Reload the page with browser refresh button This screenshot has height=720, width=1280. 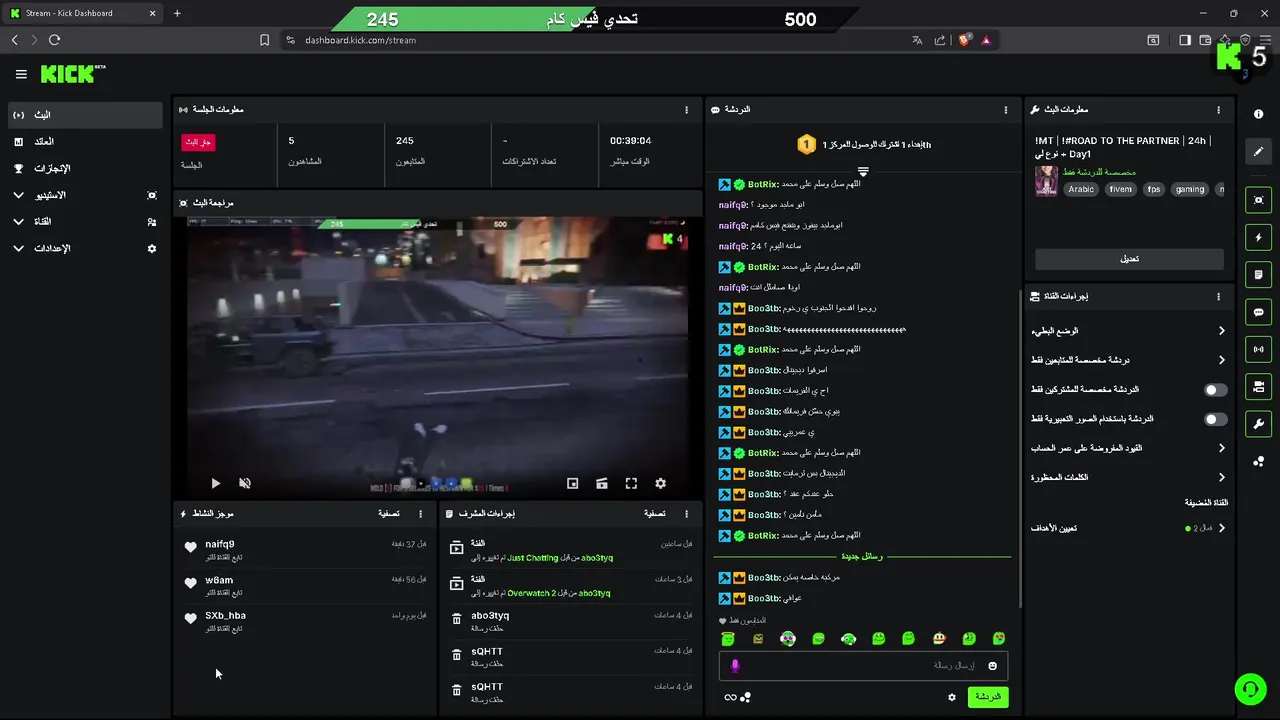54,40
